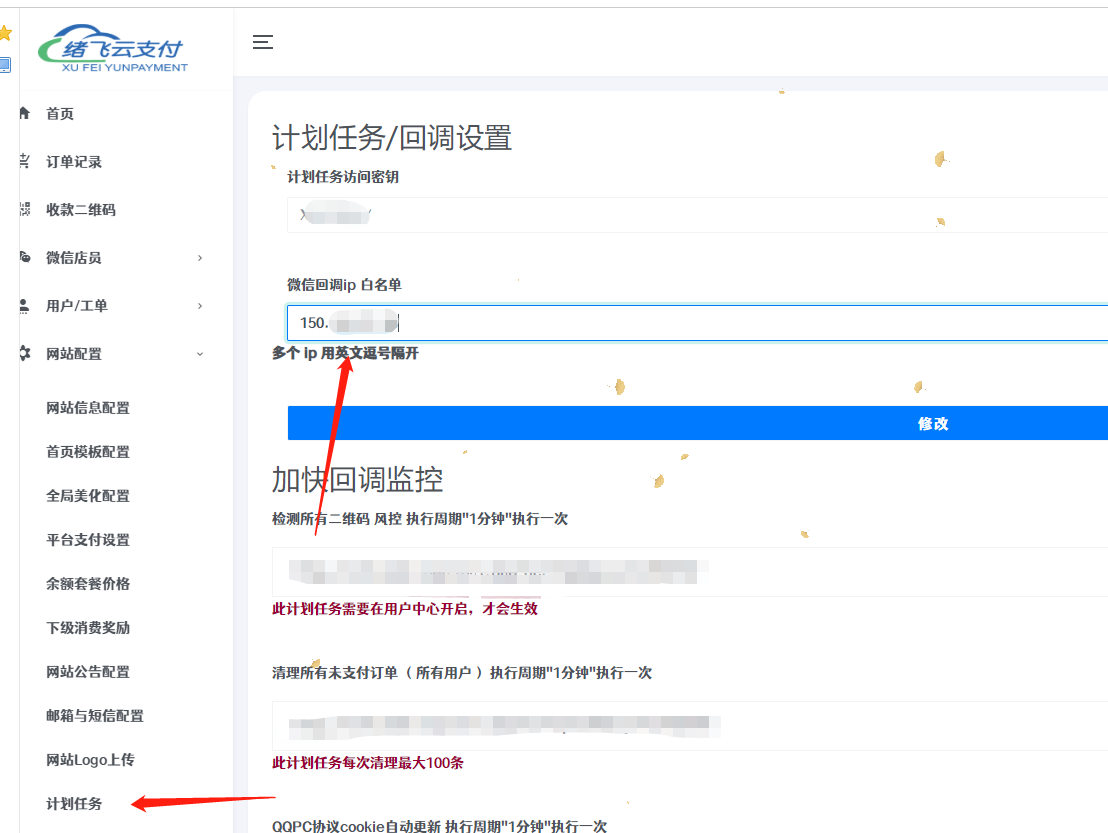Select the 订单记录 order list icon
1108x833 pixels.
point(22,161)
